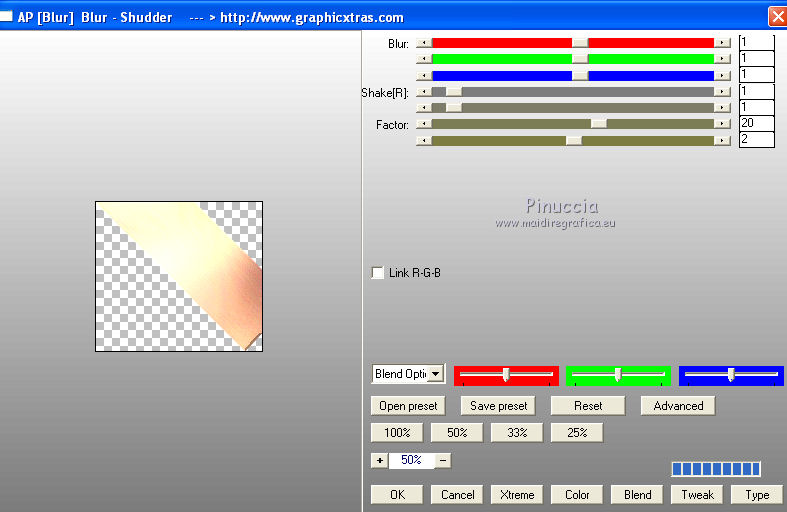Enable the Link R-G-B checkbox
787x512 pixels.
pyautogui.click(x=377, y=273)
